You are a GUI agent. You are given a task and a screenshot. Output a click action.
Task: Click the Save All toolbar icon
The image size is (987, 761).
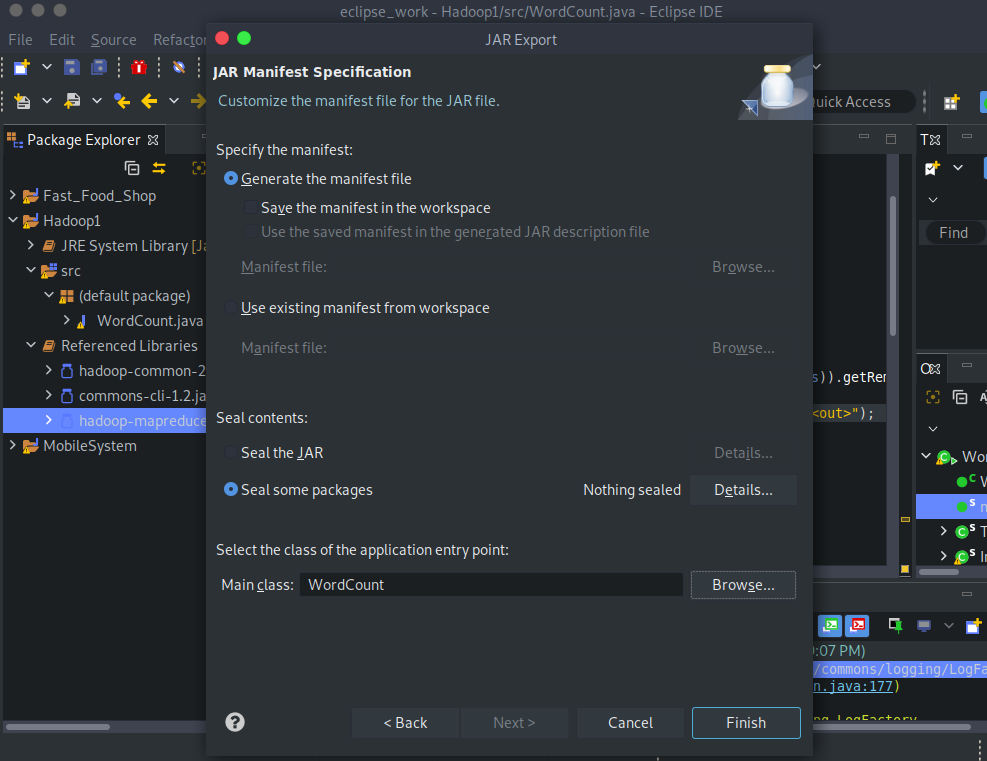tap(99, 67)
